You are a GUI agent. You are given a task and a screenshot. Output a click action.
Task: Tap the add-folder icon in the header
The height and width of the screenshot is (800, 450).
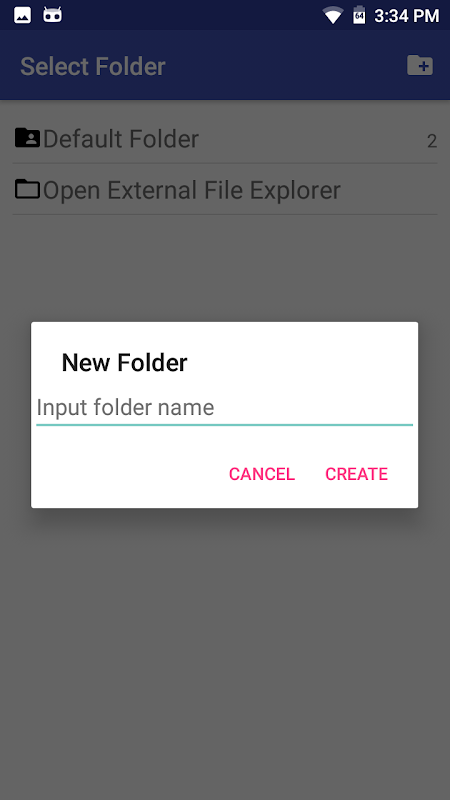pyautogui.click(x=420, y=65)
